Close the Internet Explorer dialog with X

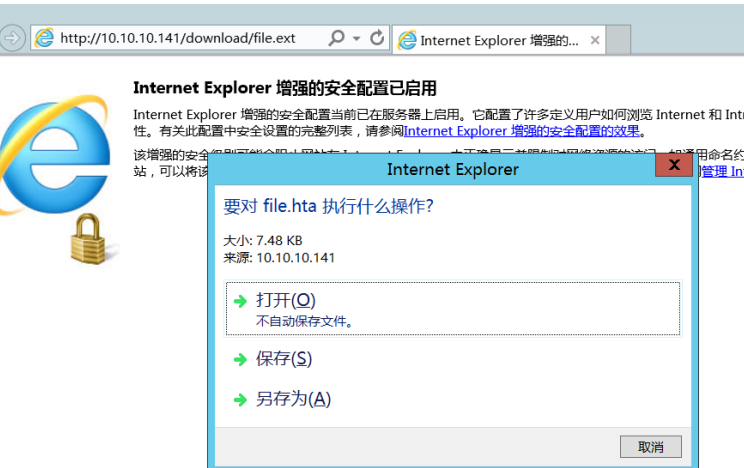pyautogui.click(x=674, y=165)
